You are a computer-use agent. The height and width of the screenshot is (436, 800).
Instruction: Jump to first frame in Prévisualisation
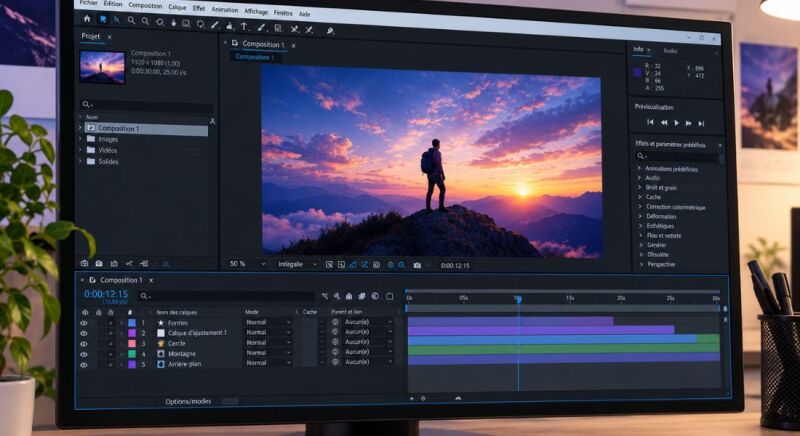tap(650, 122)
